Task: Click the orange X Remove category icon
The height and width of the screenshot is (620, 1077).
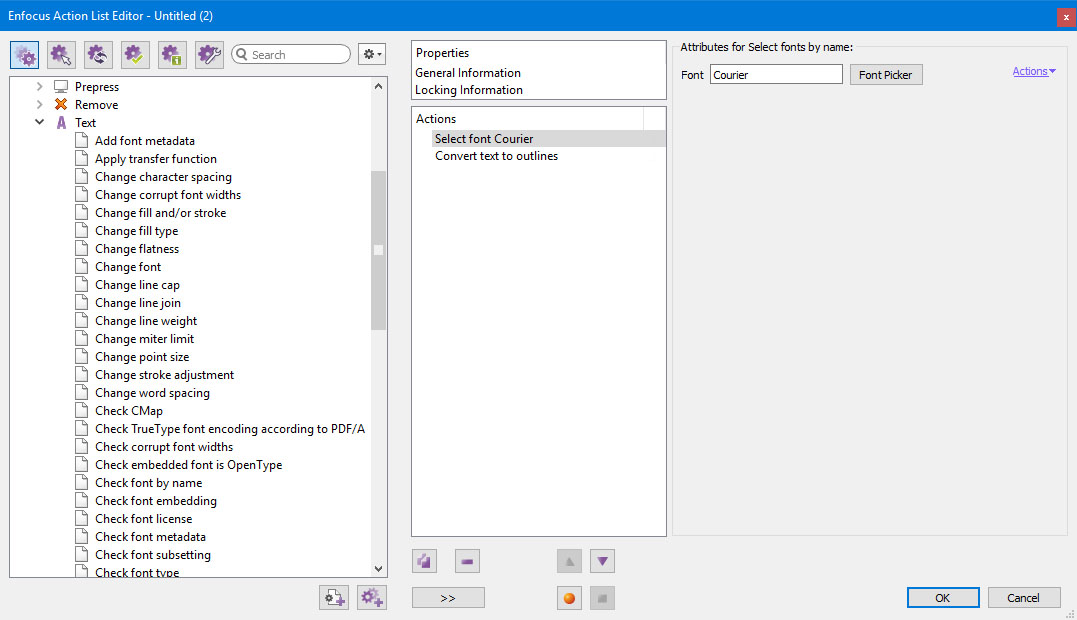Action: [x=61, y=104]
